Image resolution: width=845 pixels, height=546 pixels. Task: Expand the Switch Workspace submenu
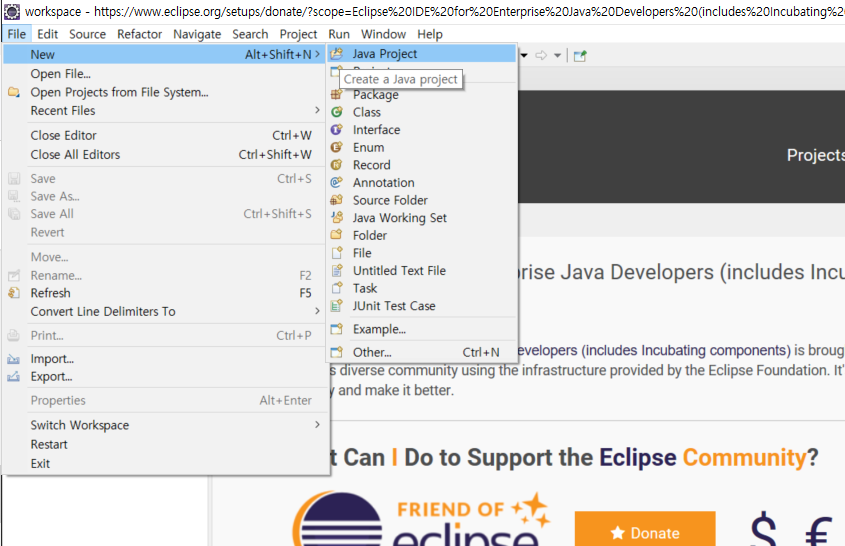tap(317, 425)
